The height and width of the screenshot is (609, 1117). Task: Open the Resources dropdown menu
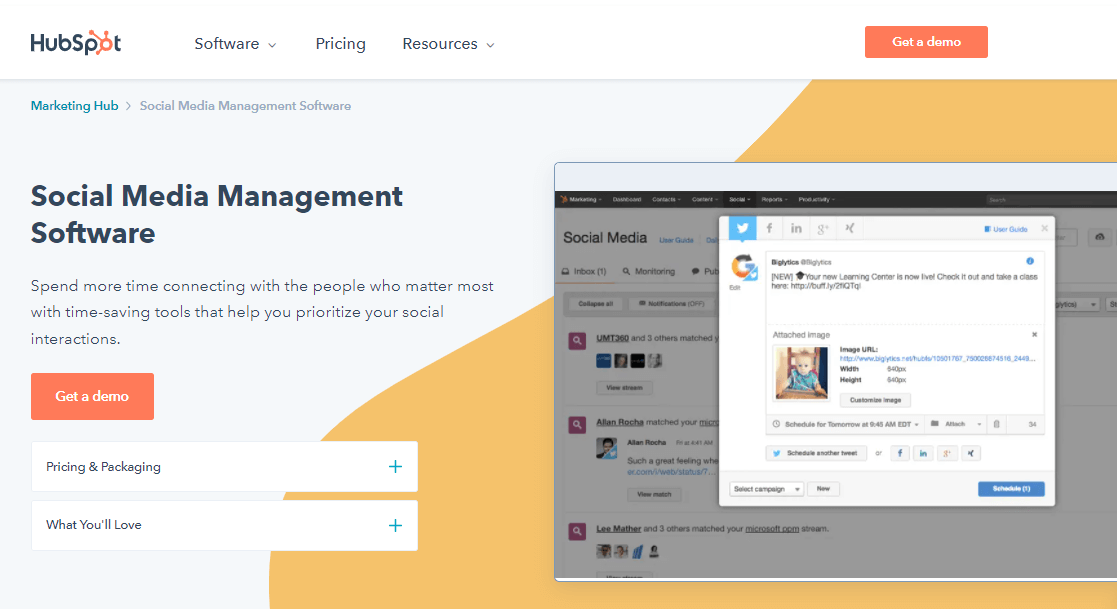[448, 44]
